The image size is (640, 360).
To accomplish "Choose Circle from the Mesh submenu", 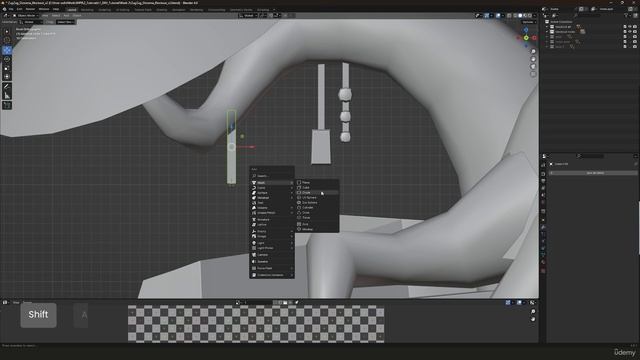I will [317, 192].
